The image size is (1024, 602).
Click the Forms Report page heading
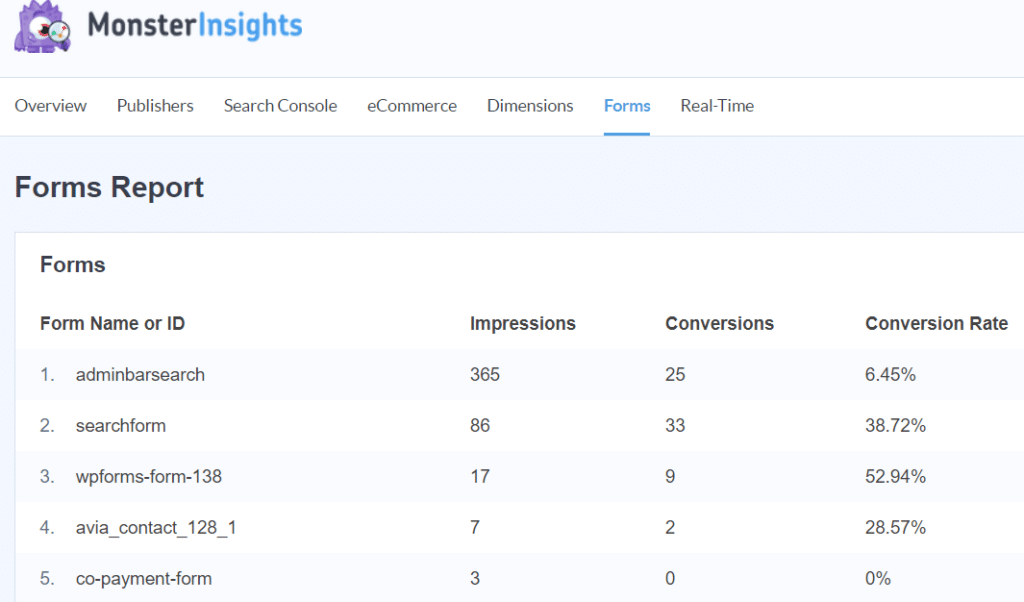110,188
